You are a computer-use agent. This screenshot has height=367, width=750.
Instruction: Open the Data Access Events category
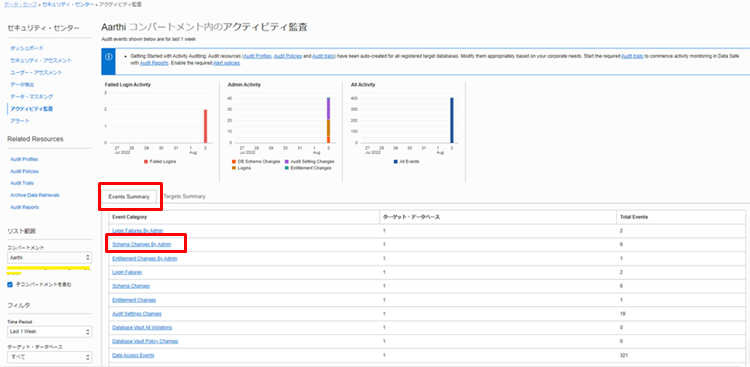tap(133, 356)
